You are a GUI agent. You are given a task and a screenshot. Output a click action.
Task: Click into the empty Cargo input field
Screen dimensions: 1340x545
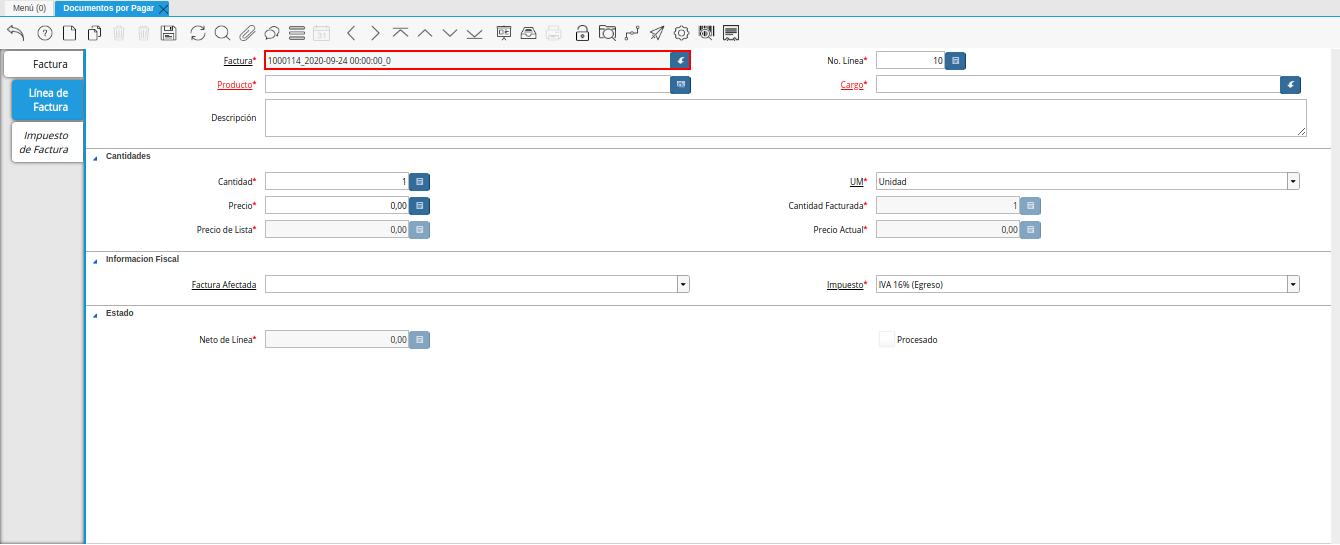tap(1078, 85)
